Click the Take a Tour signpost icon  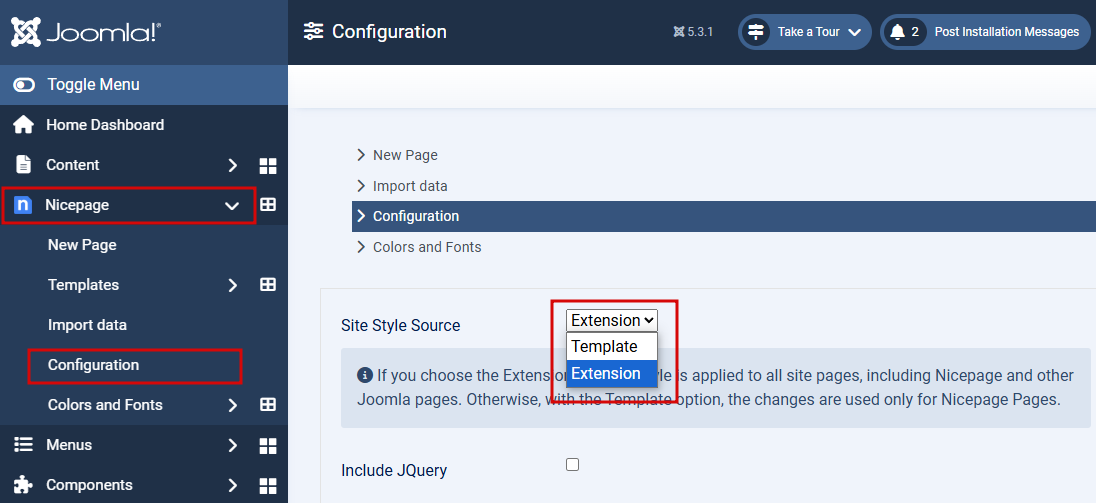[756, 32]
